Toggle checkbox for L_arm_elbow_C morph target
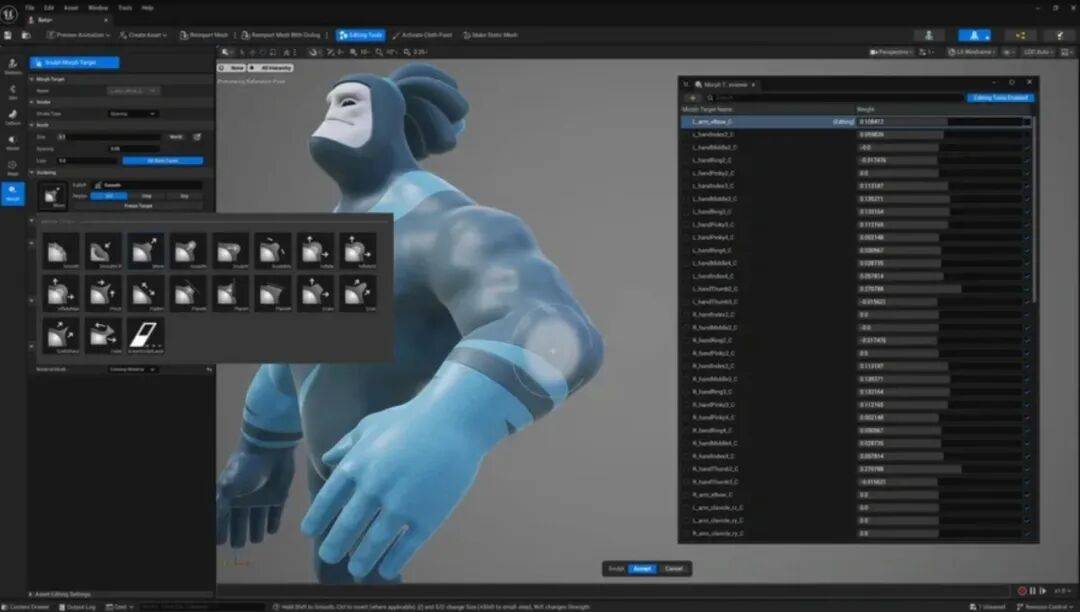 coord(1027,121)
